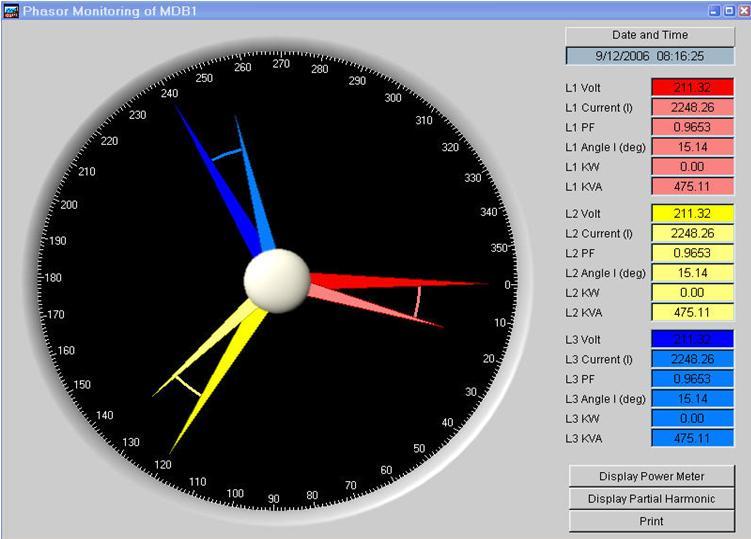Image resolution: width=751 pixels, height=539 pixels.
Task: Click the app icon in title bar
Action: point(11,10)
